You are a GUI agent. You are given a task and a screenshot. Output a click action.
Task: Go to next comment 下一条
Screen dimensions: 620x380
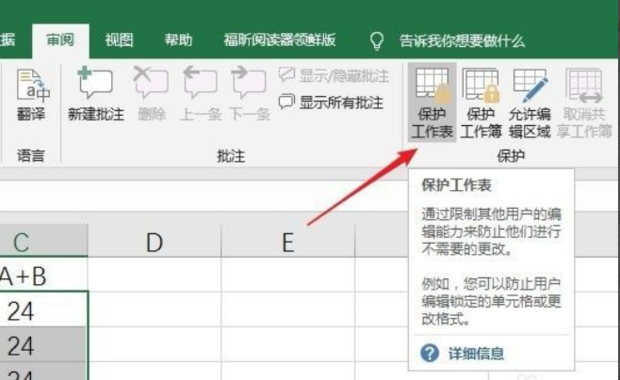coord(250,95)
